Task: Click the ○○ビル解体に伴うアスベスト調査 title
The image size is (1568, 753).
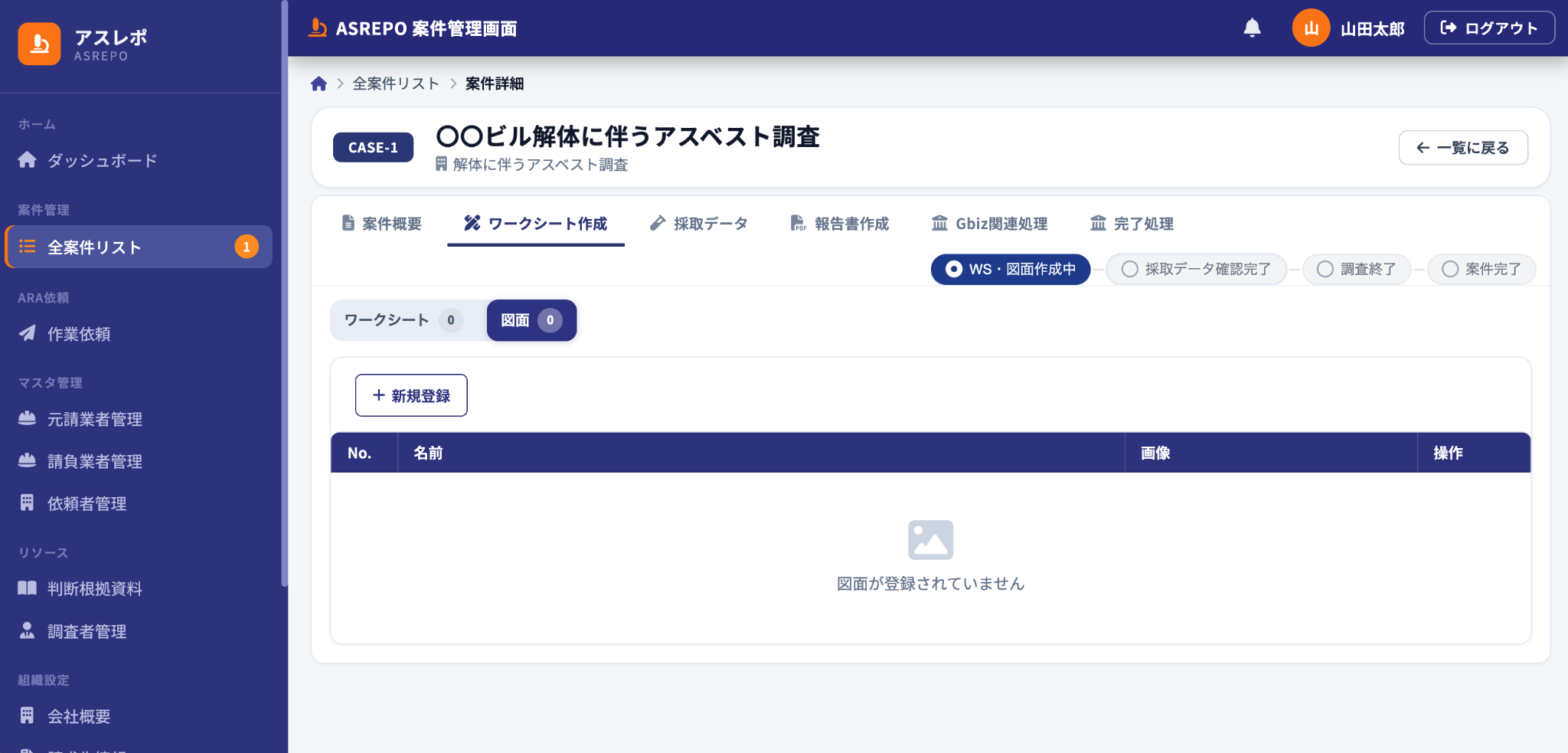Action: (628, 136)
